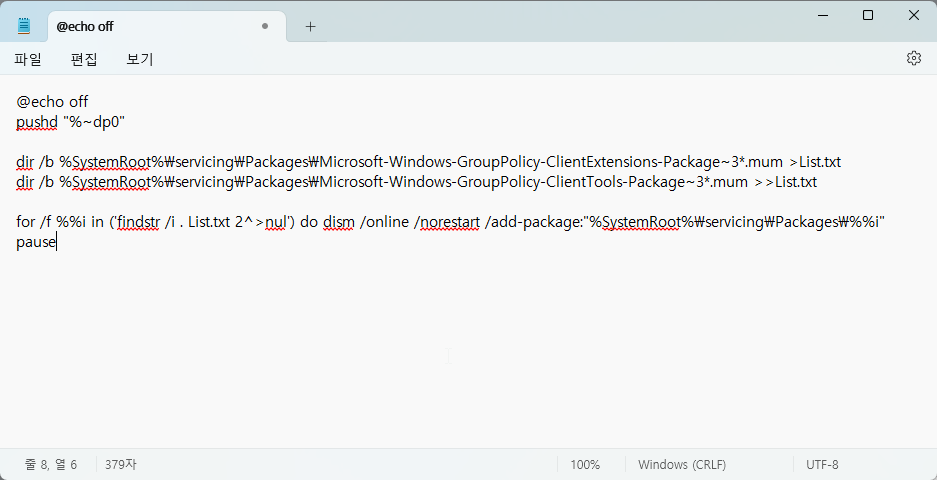Image resolution: width=937 pixels, height=480 pixels.
Task: Click "@echo off" in the first editor line
Action: [52, 102]
